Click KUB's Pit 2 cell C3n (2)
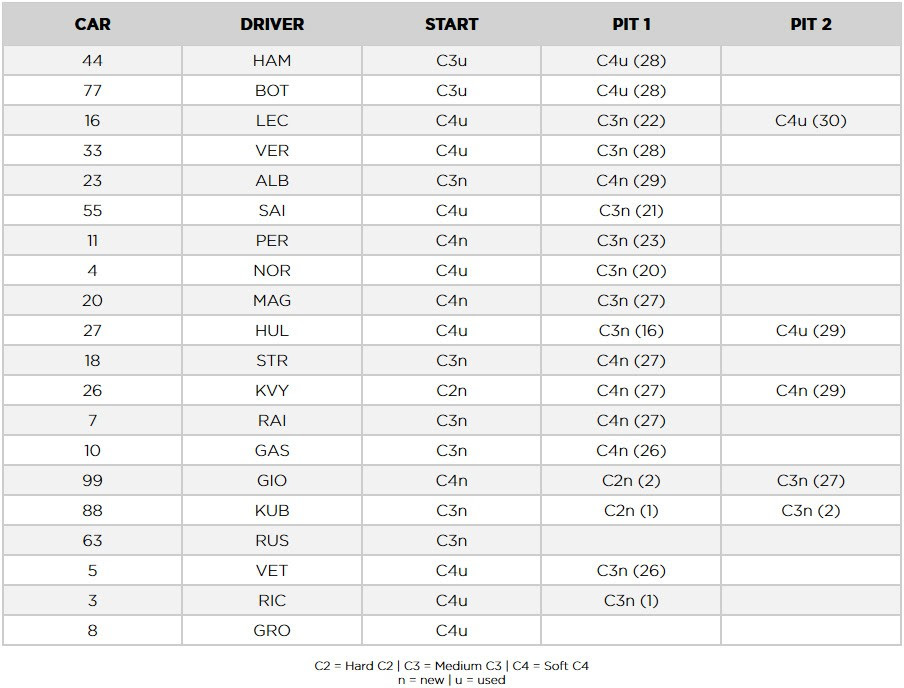 pyautogui.click(x=811, y=510)
